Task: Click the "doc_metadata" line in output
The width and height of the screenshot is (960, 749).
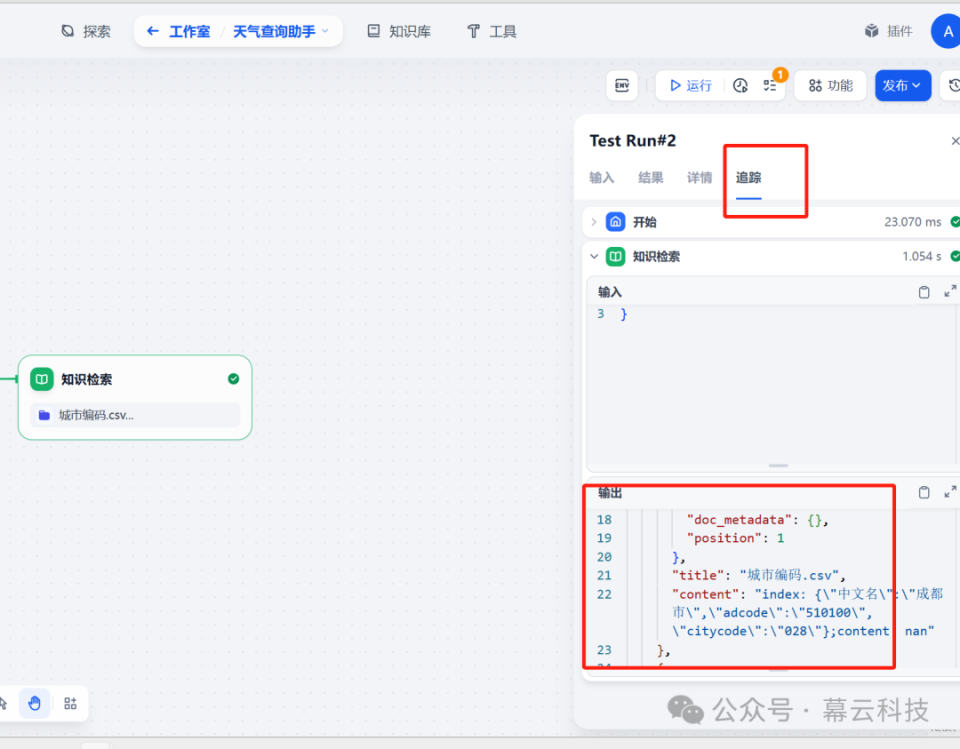Action: [x=757, y=519]
